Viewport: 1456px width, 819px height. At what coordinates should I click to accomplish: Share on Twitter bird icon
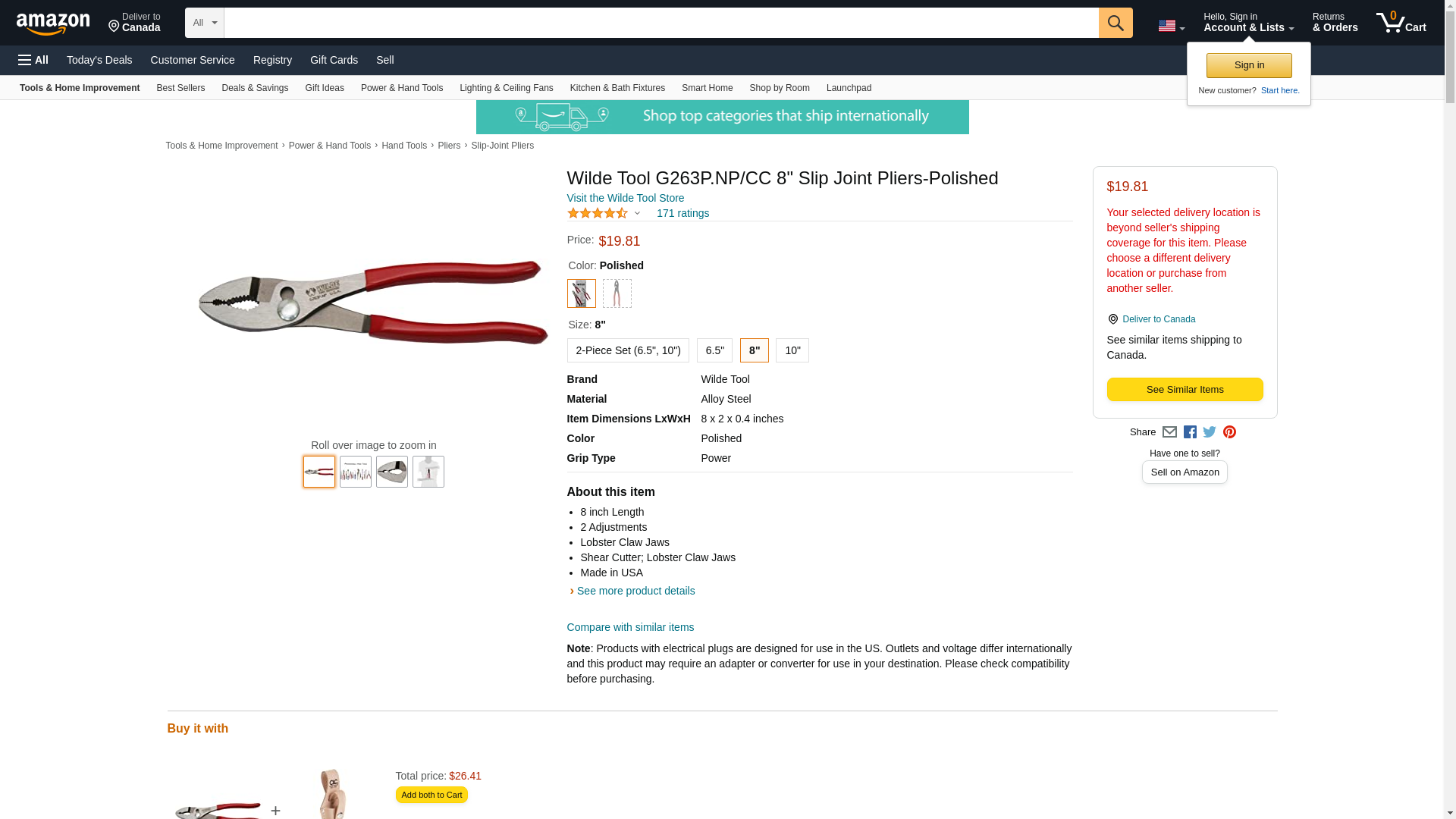[x=1210, y=432]
